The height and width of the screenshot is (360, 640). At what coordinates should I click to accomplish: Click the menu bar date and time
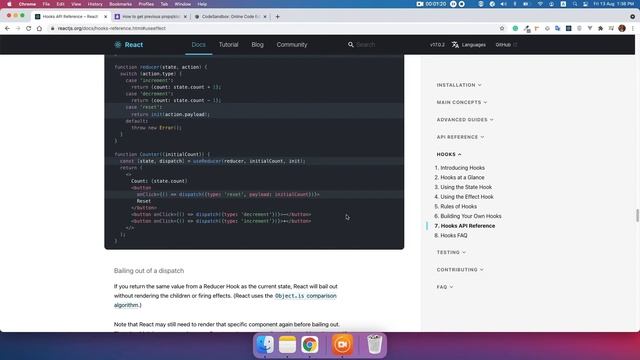[x=613, y=4]
